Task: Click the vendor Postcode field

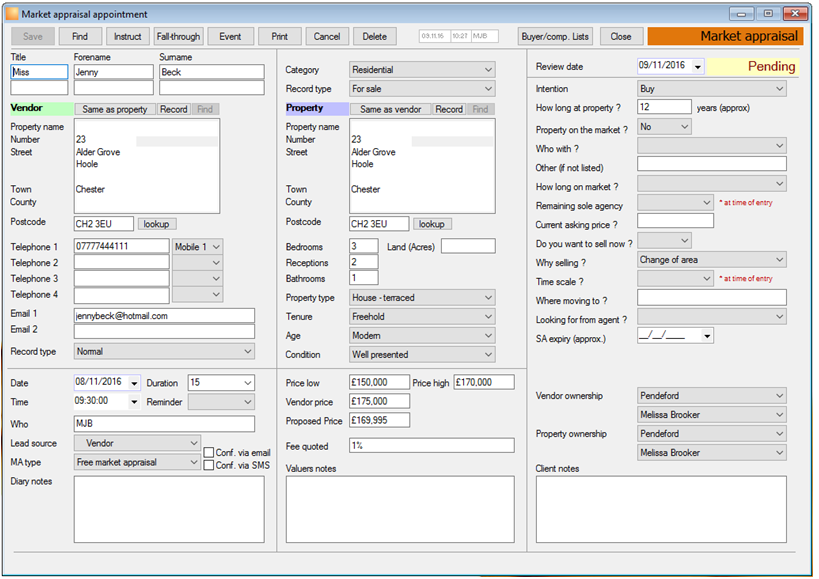Action: pyautogui.click(x=103, y=224)
